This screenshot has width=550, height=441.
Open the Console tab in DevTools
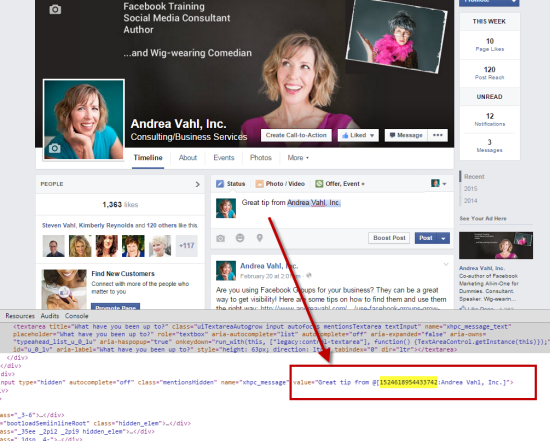pos(76,316)
